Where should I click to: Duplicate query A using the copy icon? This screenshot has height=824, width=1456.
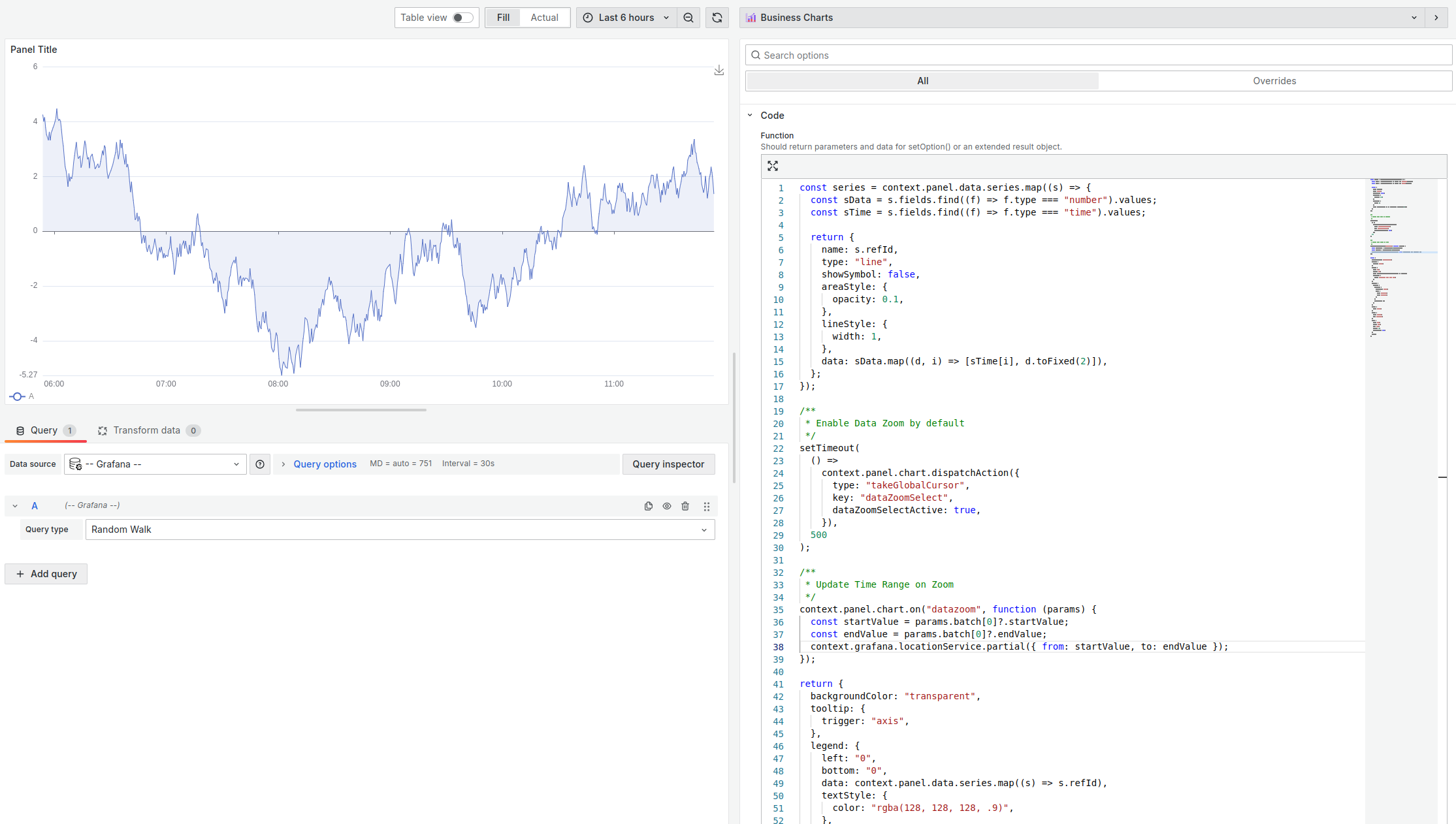tap(648, 506)
